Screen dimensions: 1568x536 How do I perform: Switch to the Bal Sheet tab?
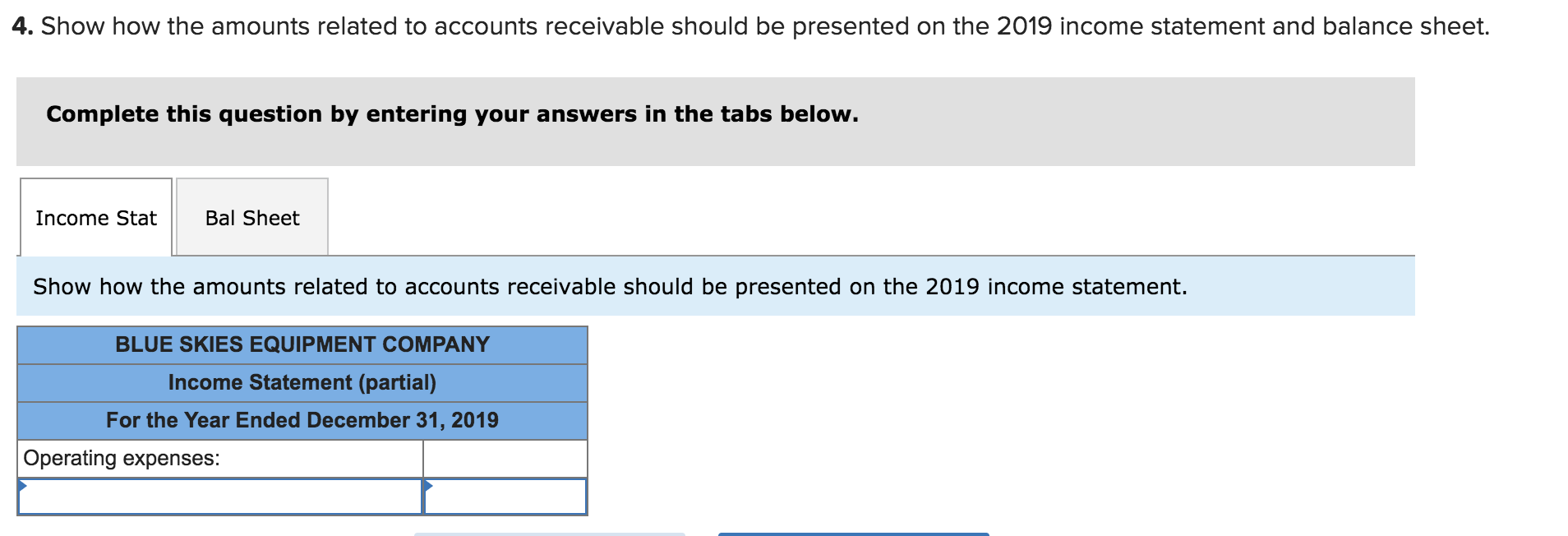(x=251, y=218)
